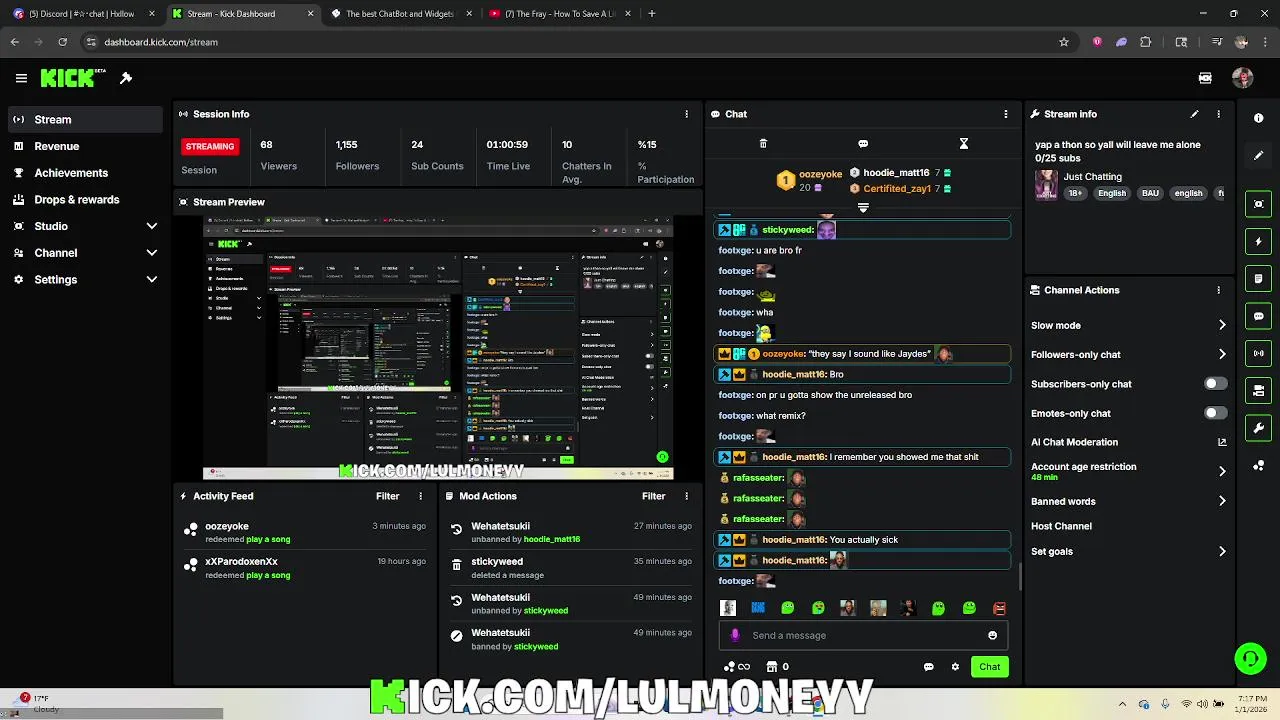Toggle the channel actions widget icon

click(x=1258, y=391)
